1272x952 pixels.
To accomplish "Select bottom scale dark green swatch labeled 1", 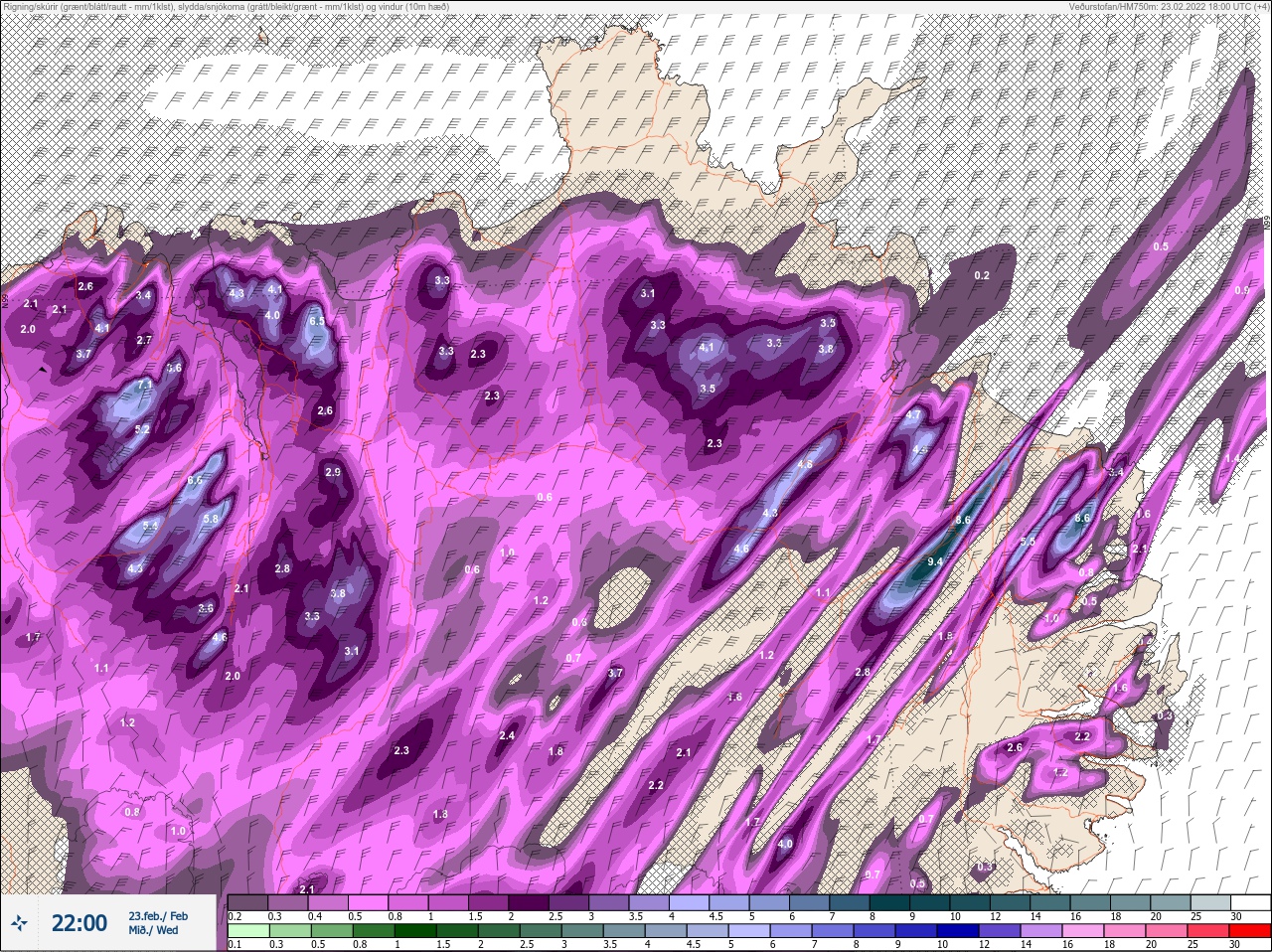I will [x=414, y=932].
